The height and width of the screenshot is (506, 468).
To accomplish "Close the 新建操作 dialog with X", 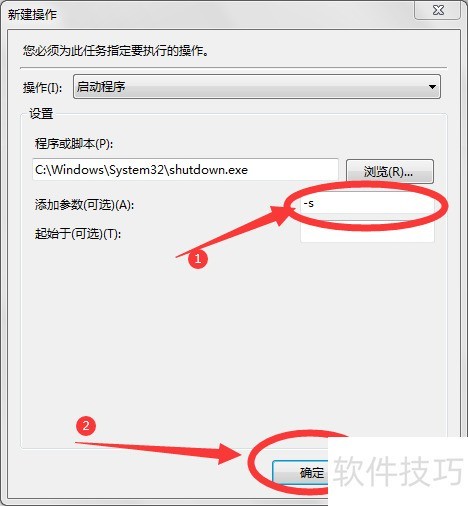I will click(438, 10).
